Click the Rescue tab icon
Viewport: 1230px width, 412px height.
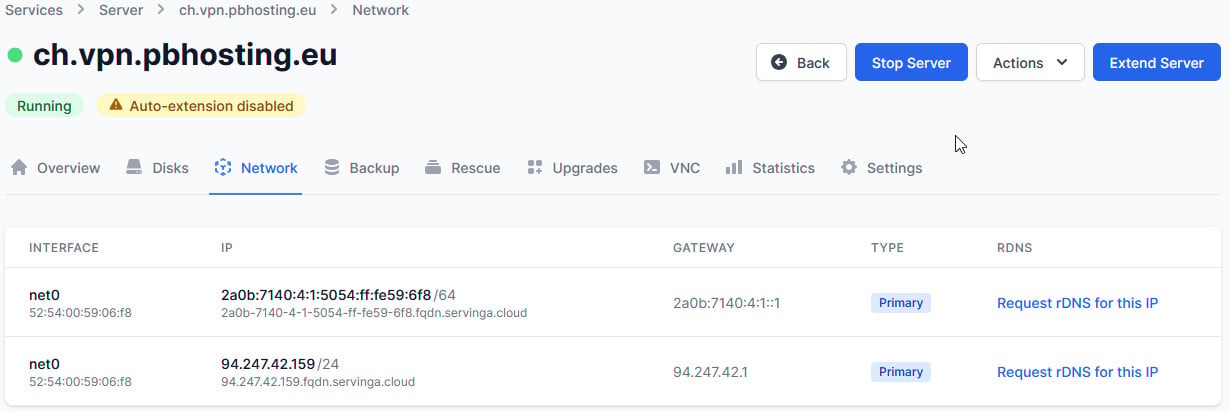(433, 168)
